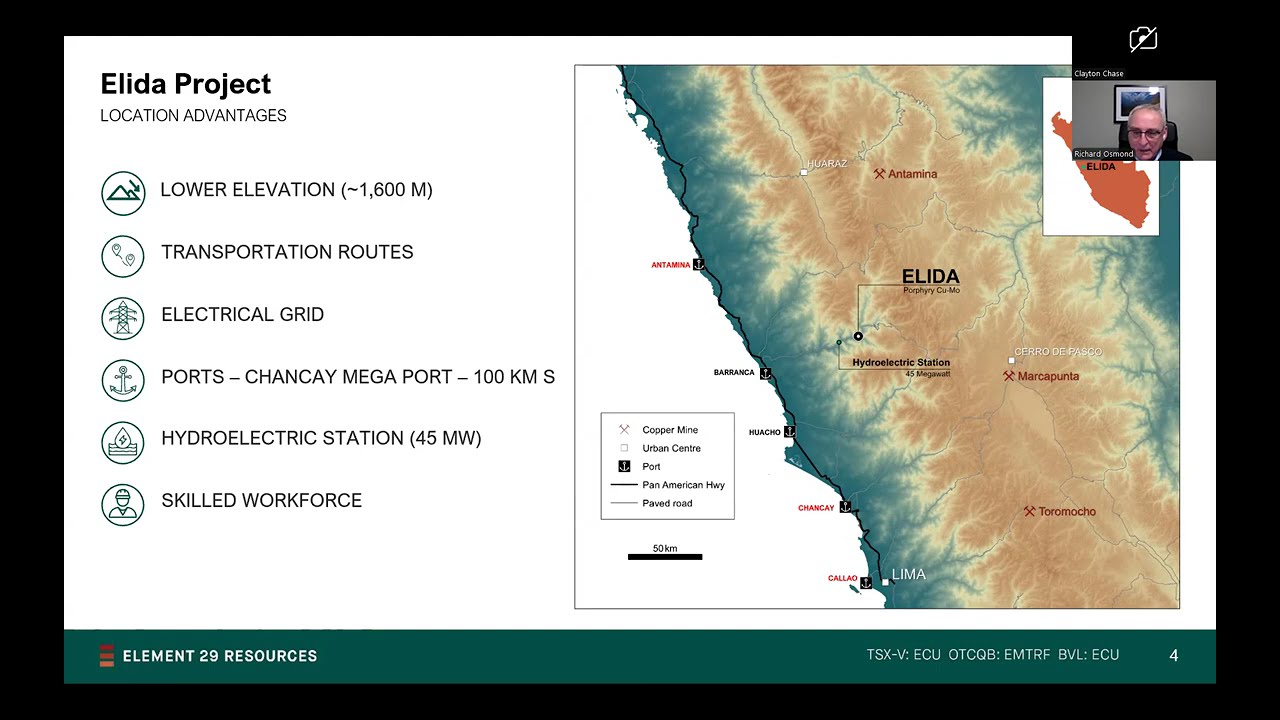Click the red CHANCAY port label
The image size is (1280, 720).
(816, 508)
